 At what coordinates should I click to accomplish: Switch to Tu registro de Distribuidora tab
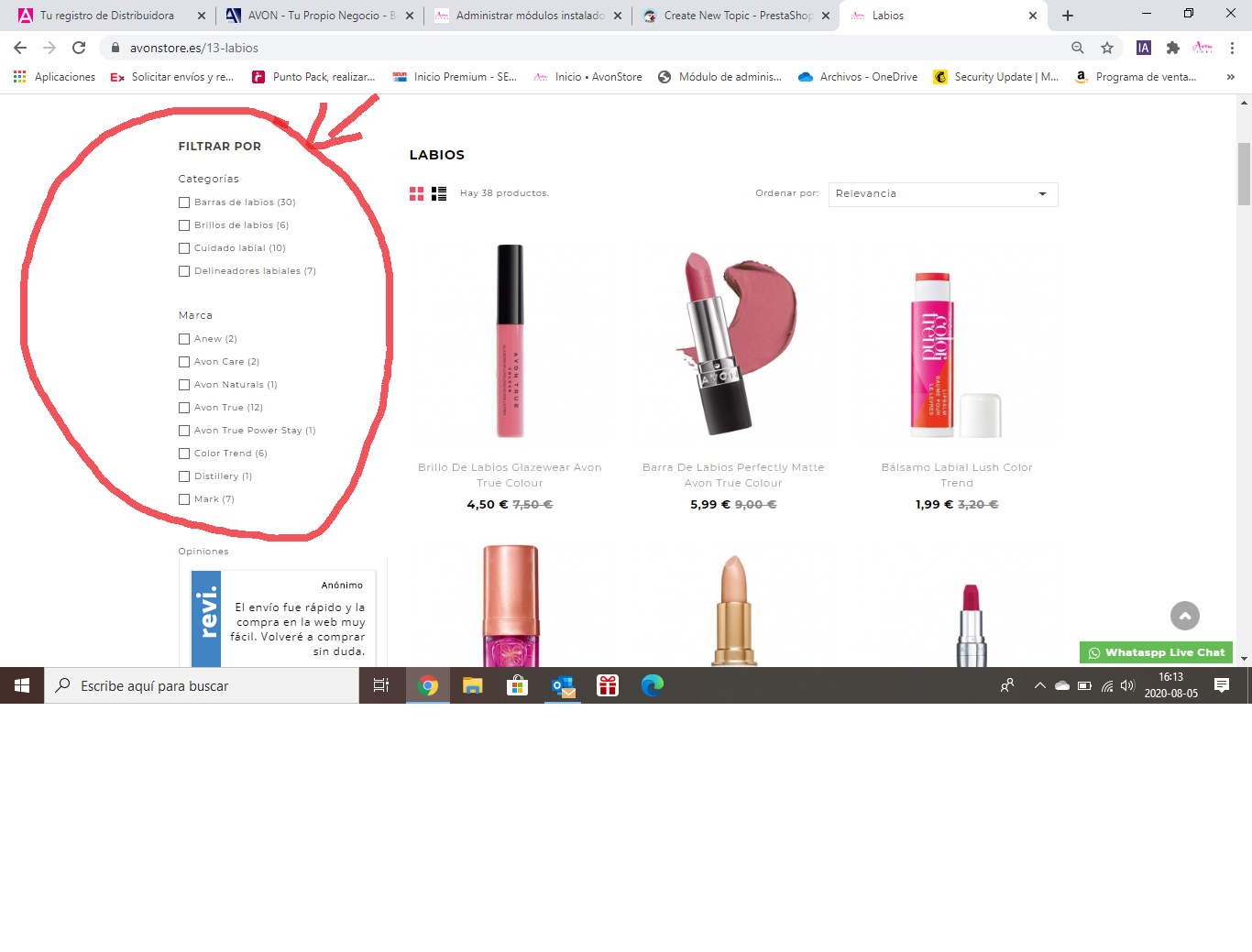pyautogui.click(x=106, y=16)
